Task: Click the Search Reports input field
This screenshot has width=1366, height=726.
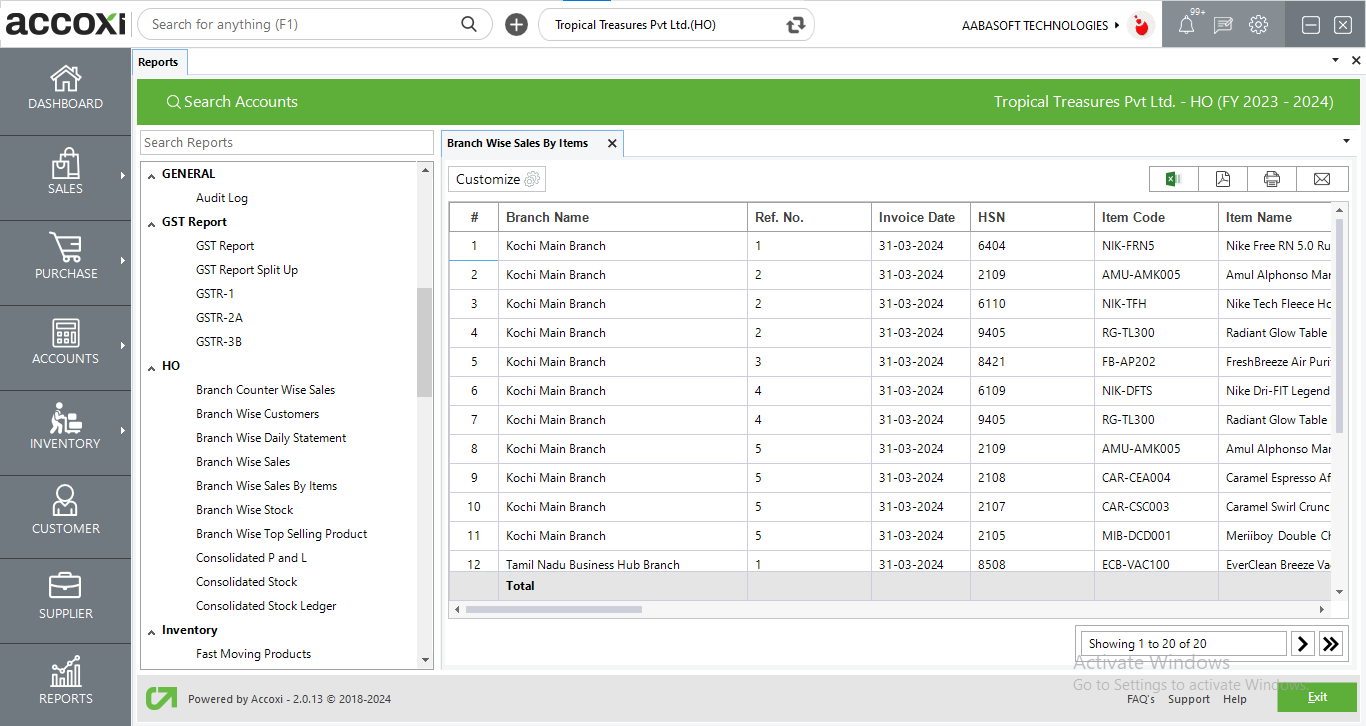Action: click(x=286, y=142)
